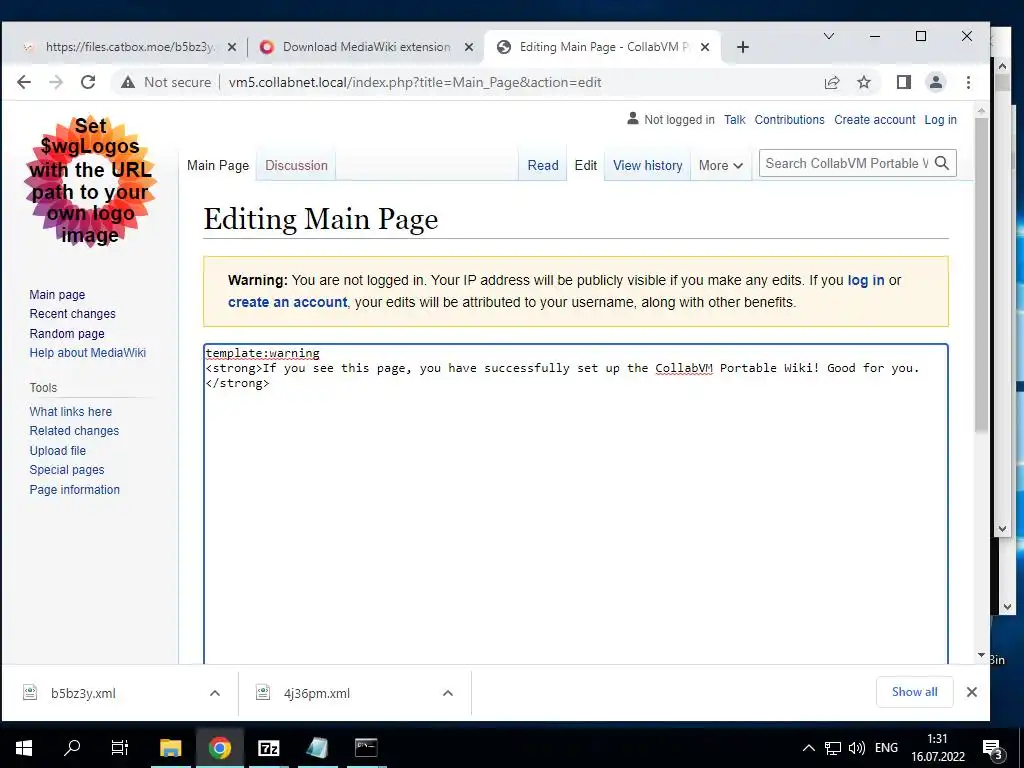Click the Chrome taskbar icon

tap(219, 748)
